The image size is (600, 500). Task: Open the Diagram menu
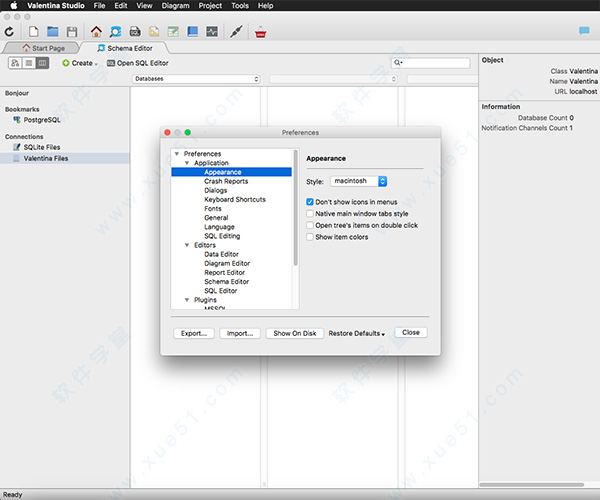[x=175, y=5]
